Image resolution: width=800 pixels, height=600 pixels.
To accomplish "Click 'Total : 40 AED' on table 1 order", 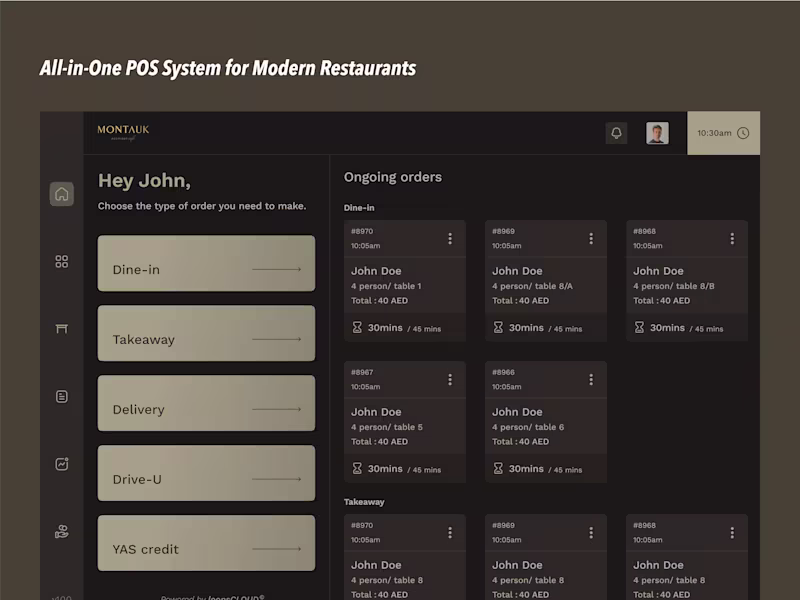I will pyautogui.click(x=380, y=301).
